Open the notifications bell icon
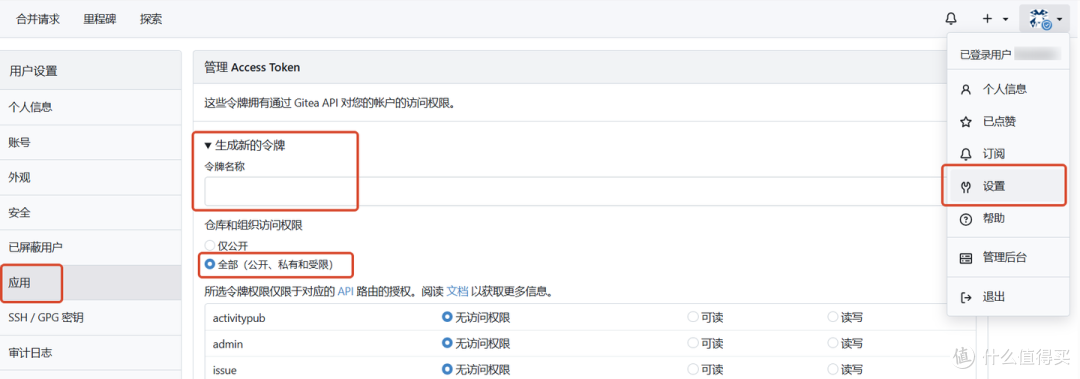 pyautogui.click(x=951, y=19)
